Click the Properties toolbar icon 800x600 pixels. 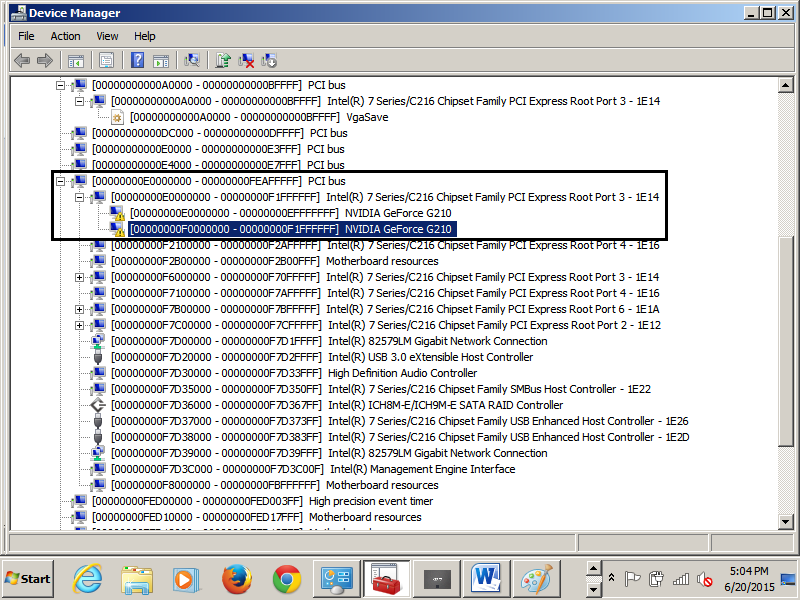[106, 61]
